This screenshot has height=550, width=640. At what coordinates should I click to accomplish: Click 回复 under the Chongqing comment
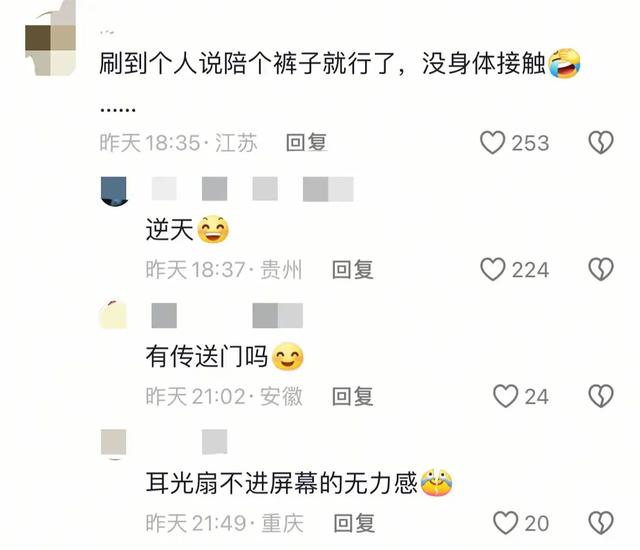354,523
